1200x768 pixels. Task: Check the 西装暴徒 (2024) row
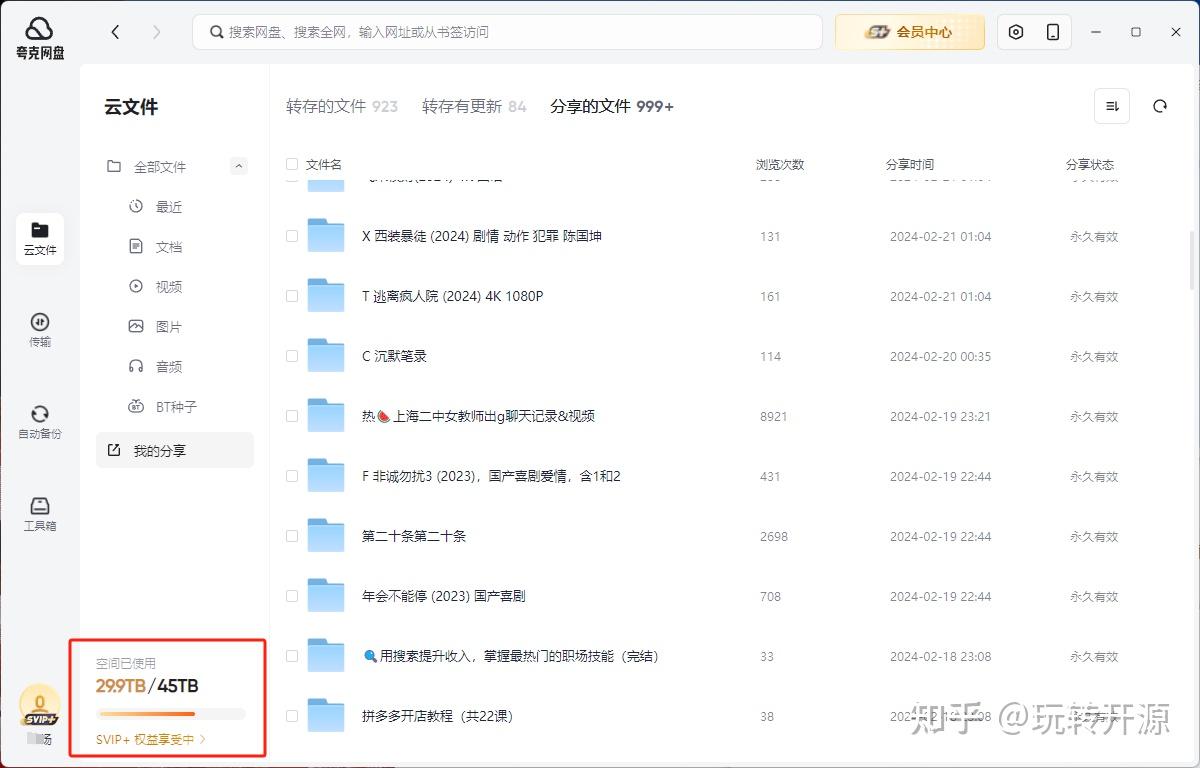[292, 236]
